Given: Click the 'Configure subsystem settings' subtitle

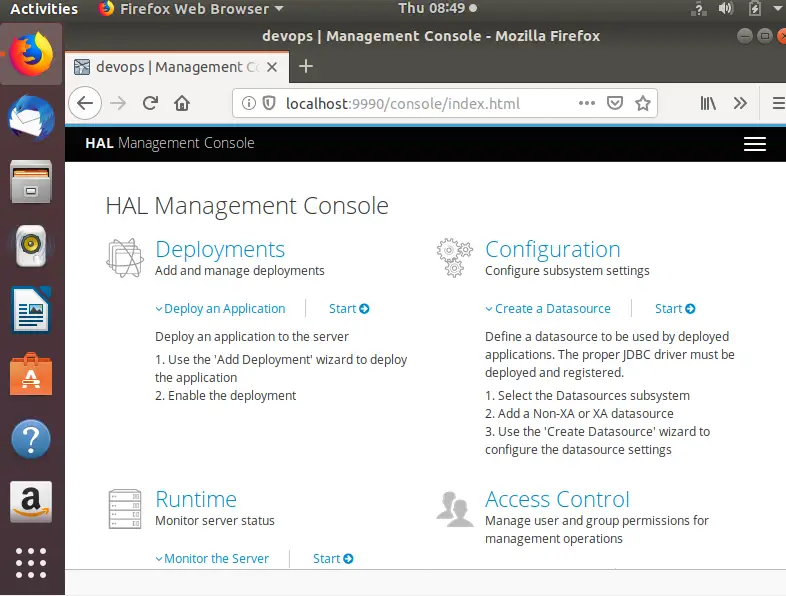Looking at the screenshot, I should [x=567, y=271].
